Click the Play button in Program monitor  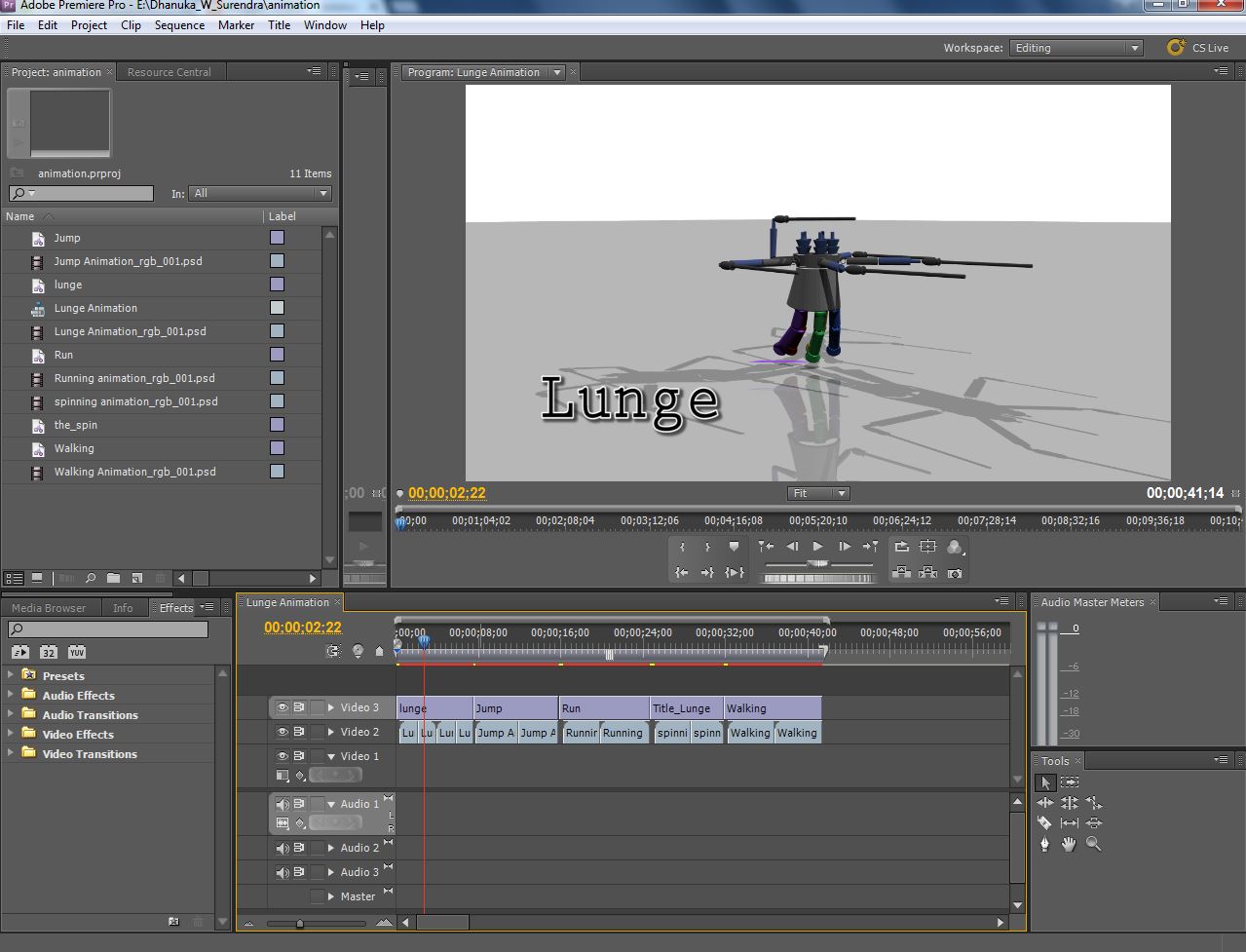tap(816, 546)
